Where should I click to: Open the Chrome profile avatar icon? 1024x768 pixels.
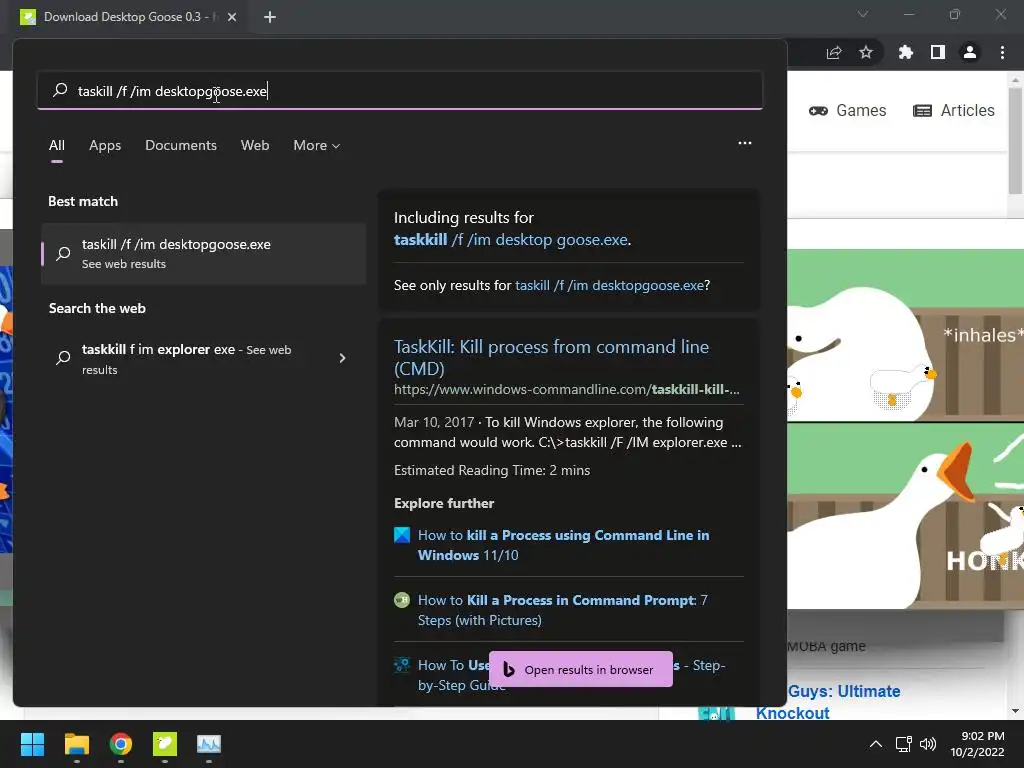[x=970, y=52]
